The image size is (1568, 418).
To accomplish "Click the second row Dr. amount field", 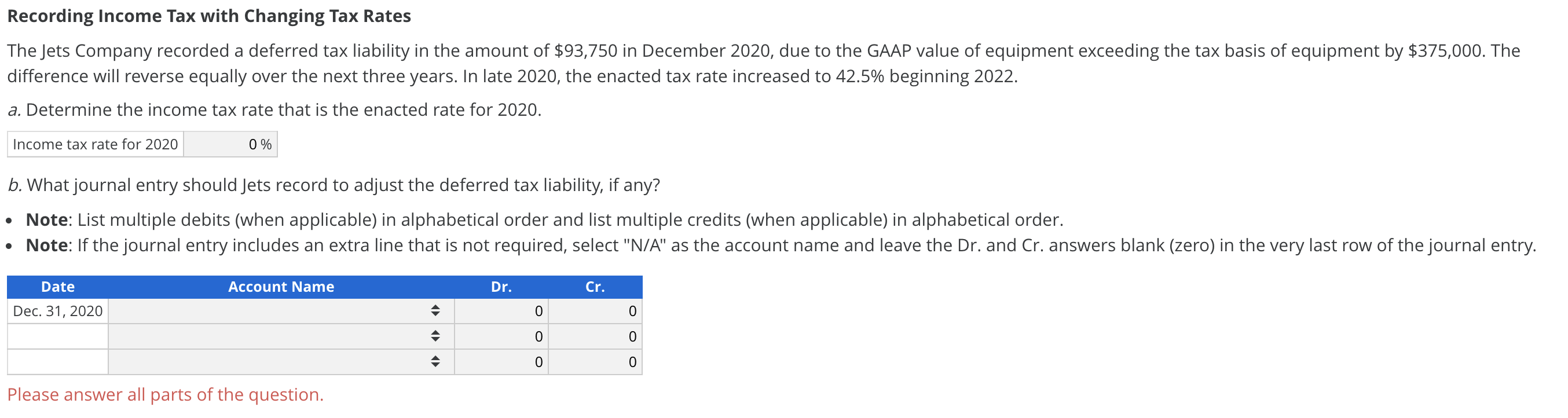I will pos(501,336).
